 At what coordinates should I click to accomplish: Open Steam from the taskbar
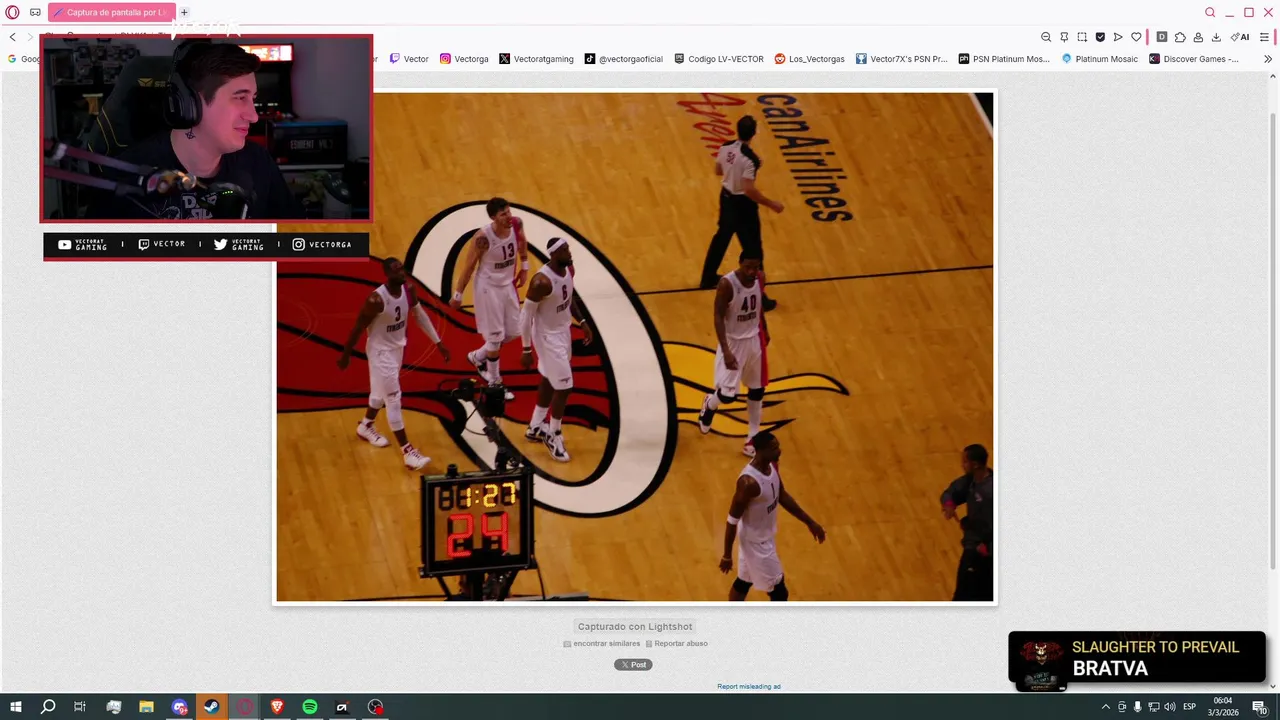212,707
